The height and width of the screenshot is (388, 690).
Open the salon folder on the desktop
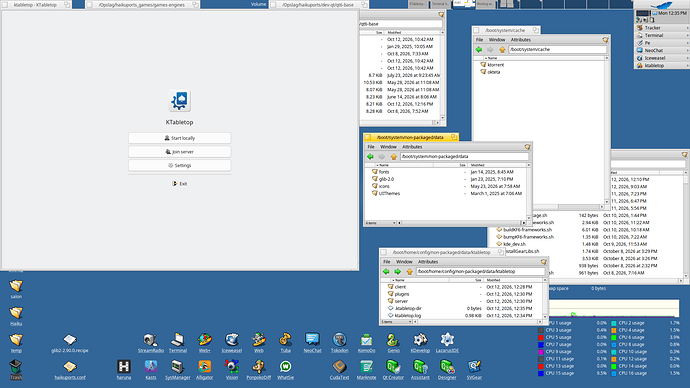16,289
